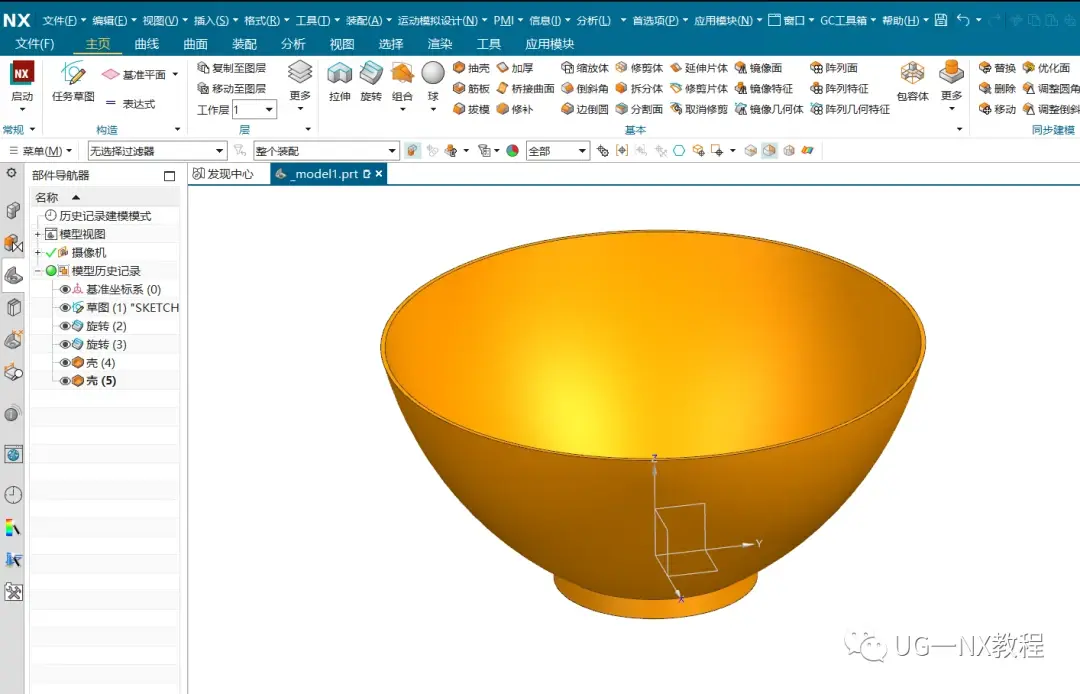Open the 菜单(M) dropdown
Screen dimensions: 1080x694
point(41,151)
